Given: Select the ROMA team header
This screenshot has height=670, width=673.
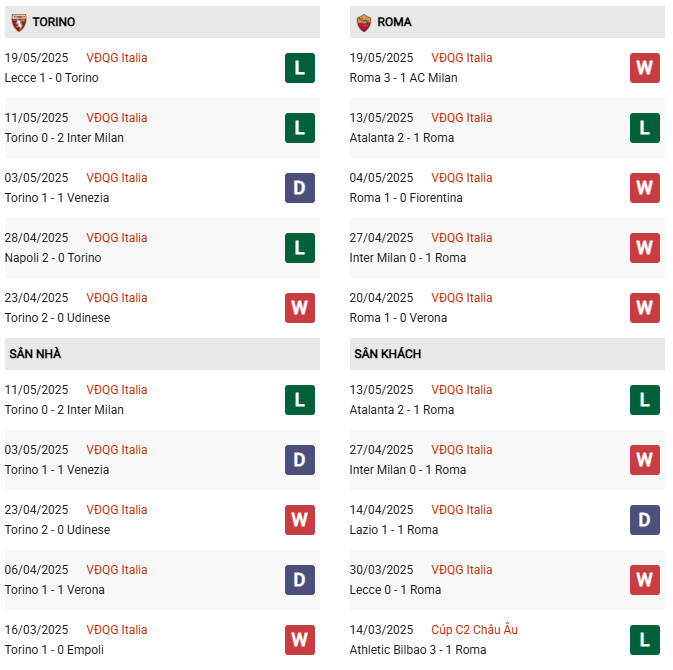Looking at the screenshot, I should (395, 22).
